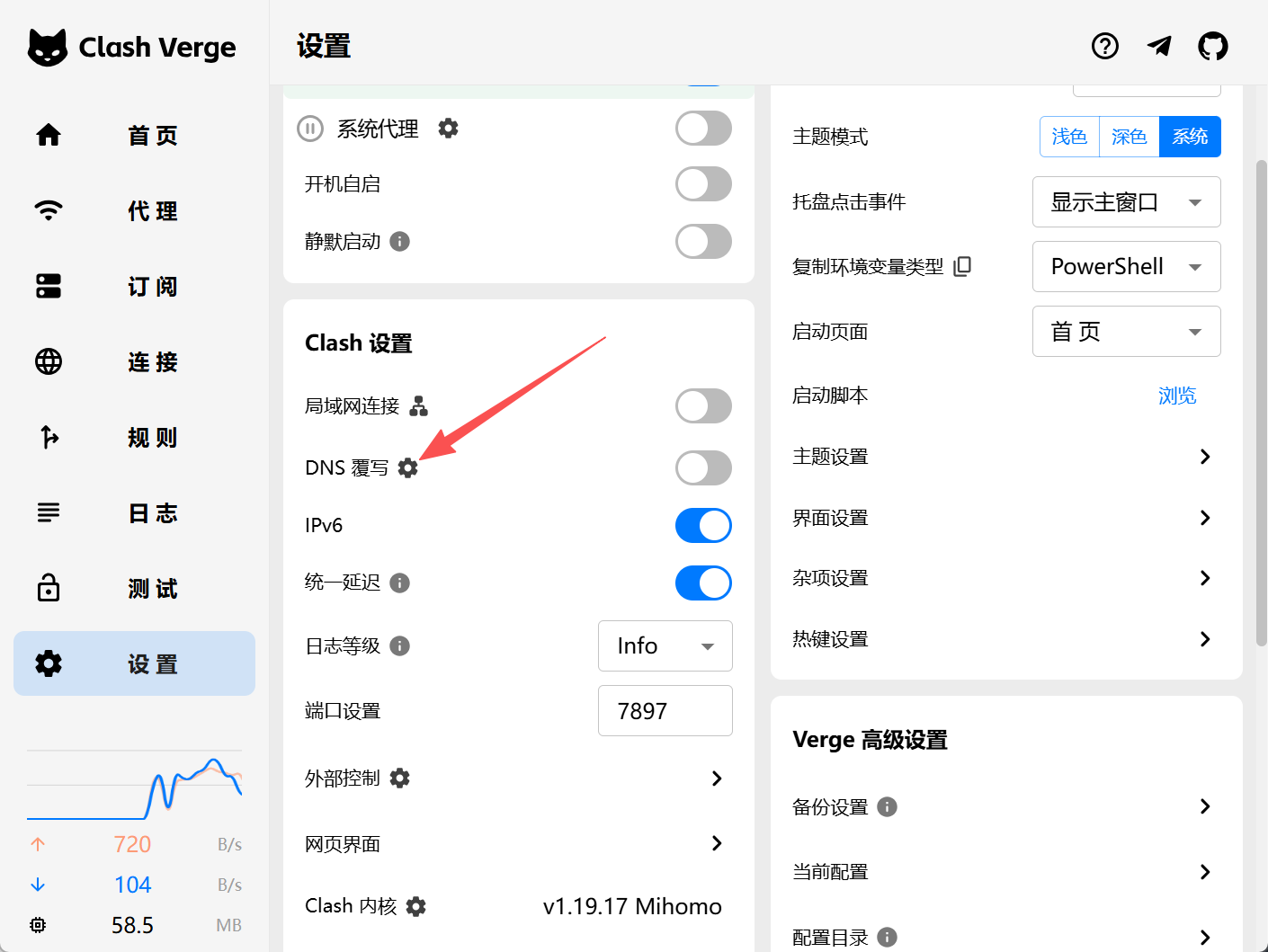Screen dimensions: 1268x952
Task: Click the 端口设置 field showing 7897
Action: pyautogui.click(x=665, y=711)
